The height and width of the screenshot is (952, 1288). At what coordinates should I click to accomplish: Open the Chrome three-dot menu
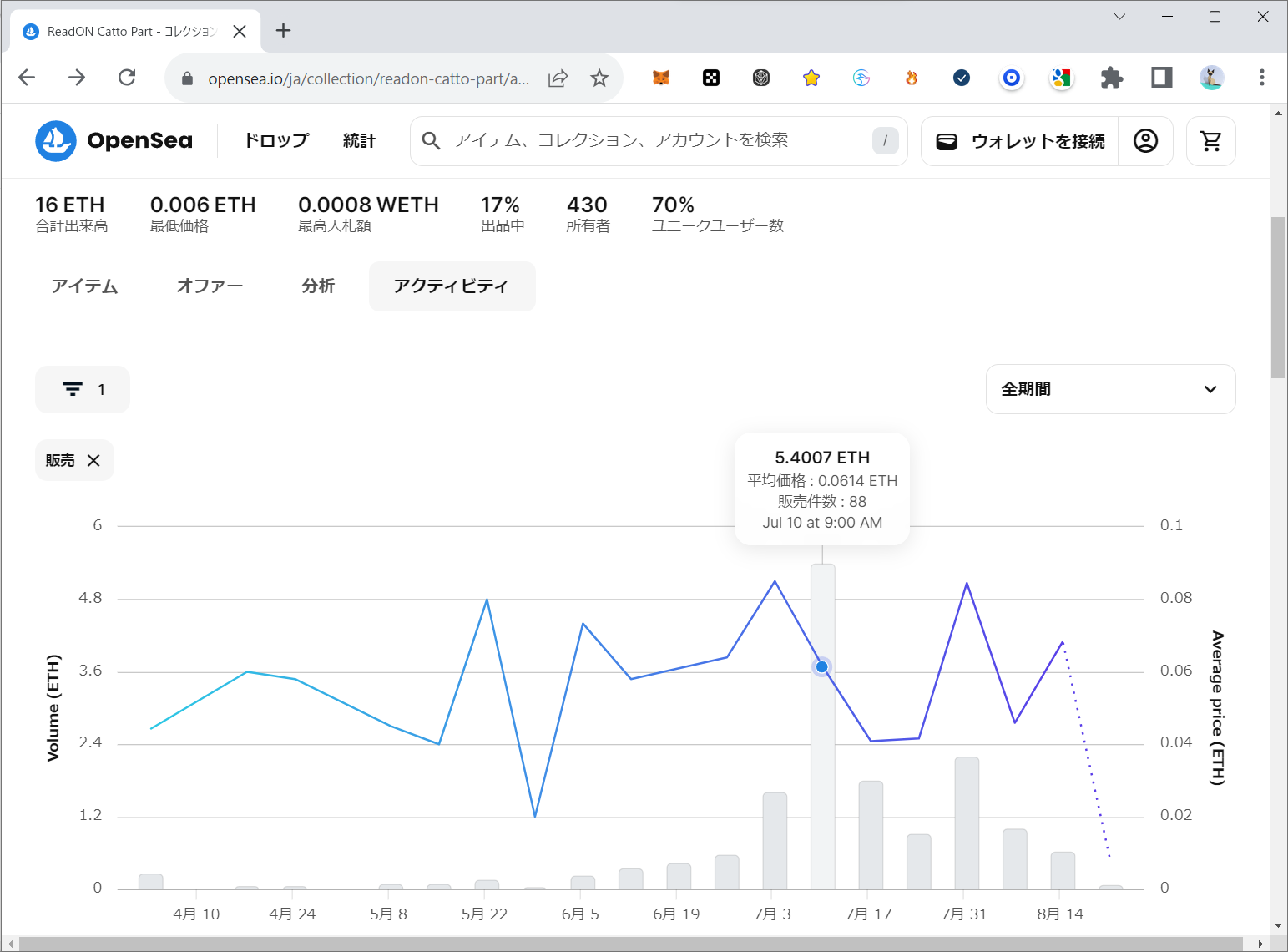1261,78
